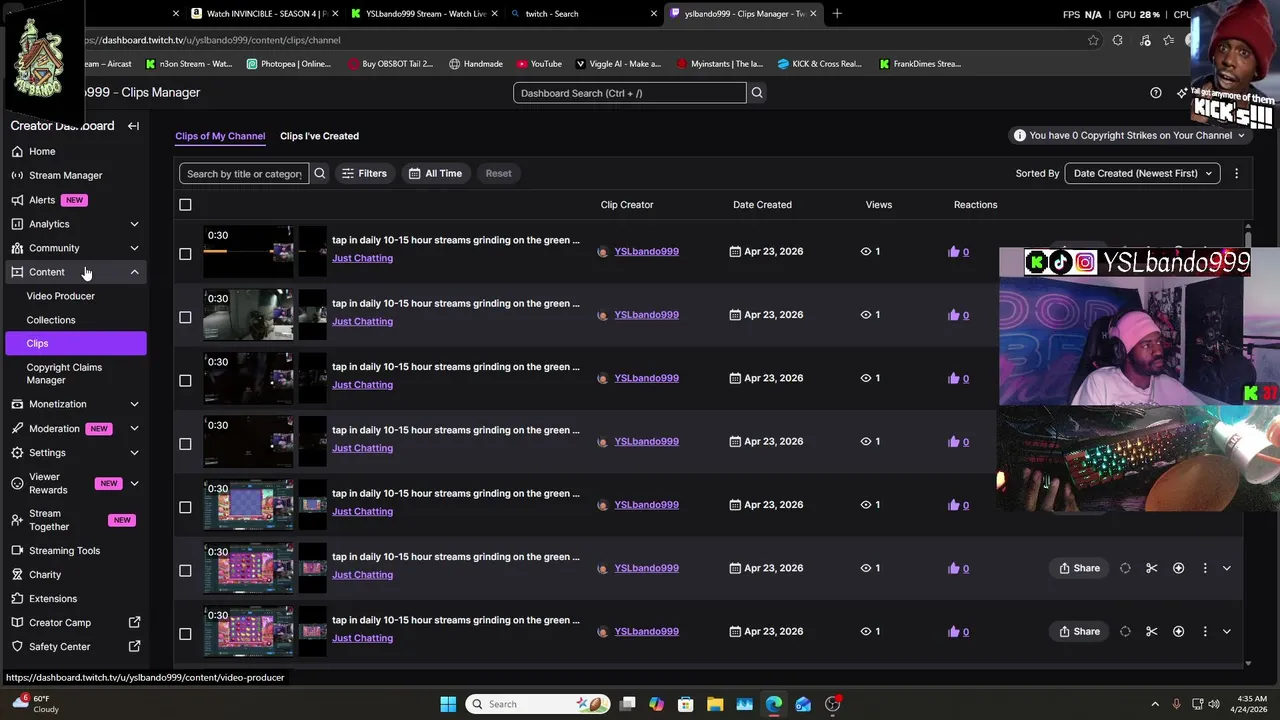1280x720 pixels.
Task: Switch to the twitch - Search browser tab
Action: click(x=582, y=14)
